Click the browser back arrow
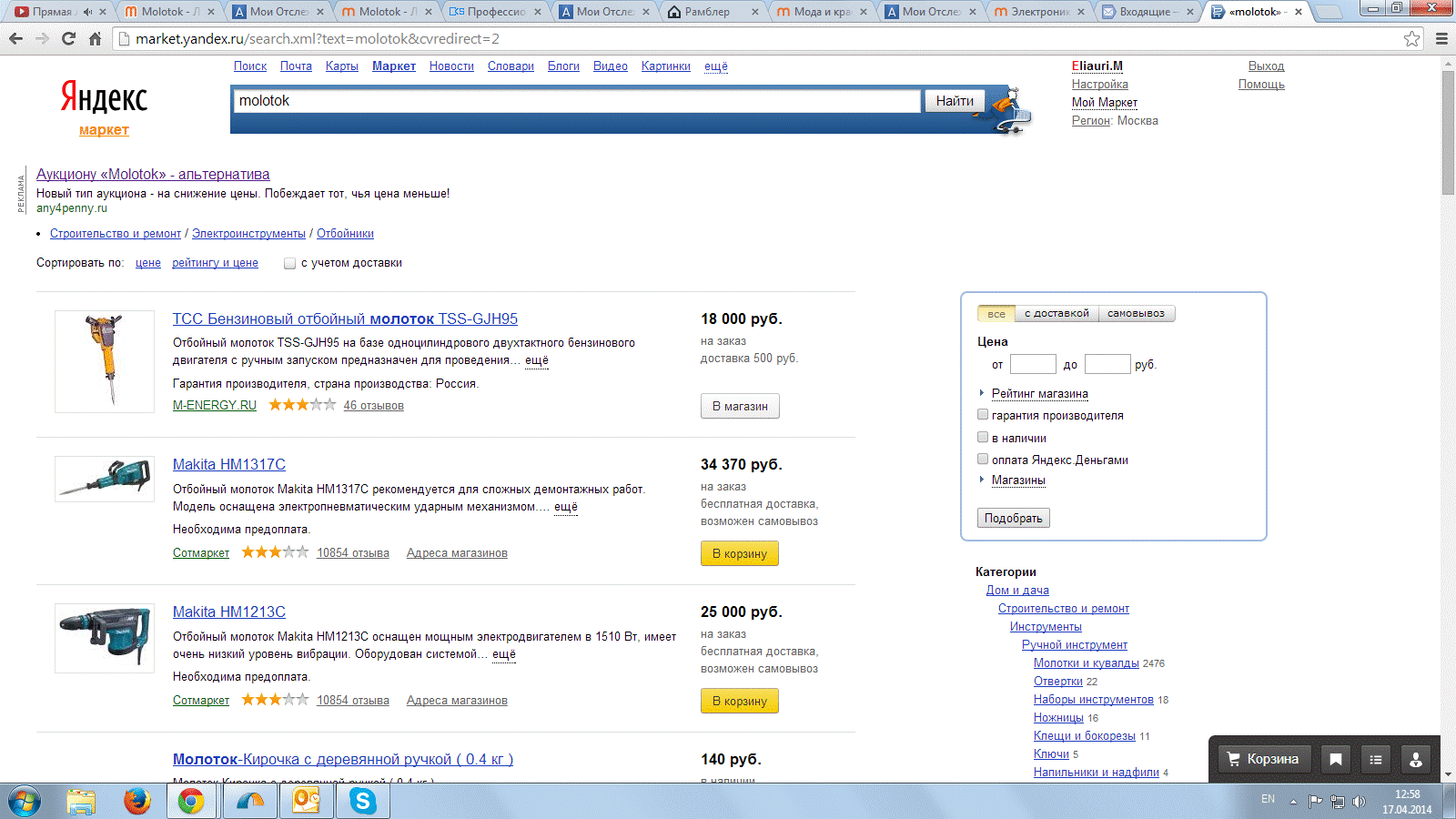Screen dimensions: 1456x819 (15, 39)
